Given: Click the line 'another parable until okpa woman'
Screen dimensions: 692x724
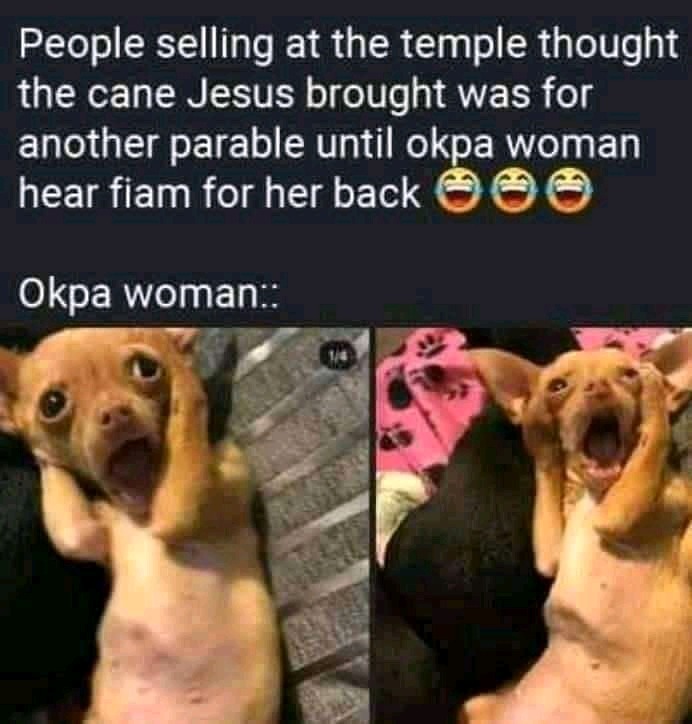Looking at the screenshot, I should point(329,143).
